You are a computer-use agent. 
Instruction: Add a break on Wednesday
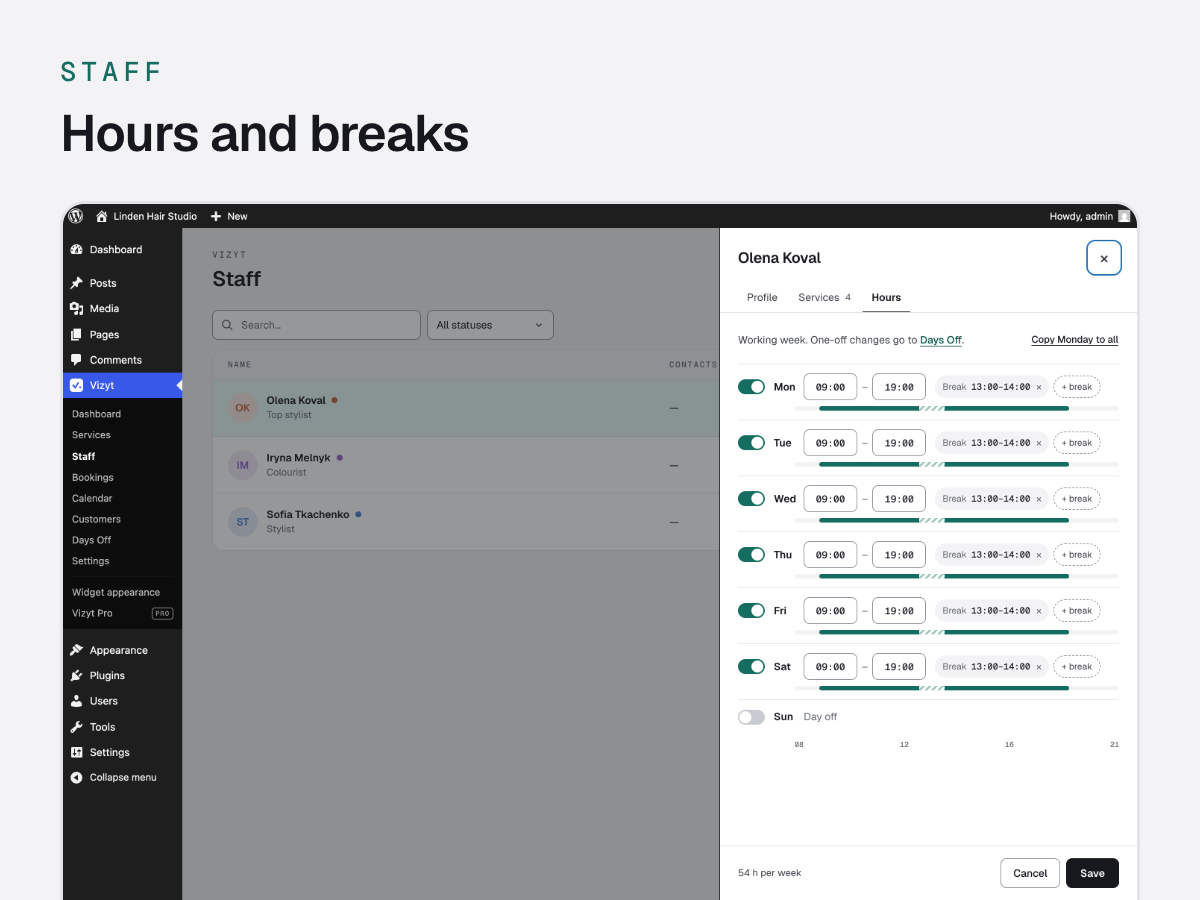coord(1077,499)
